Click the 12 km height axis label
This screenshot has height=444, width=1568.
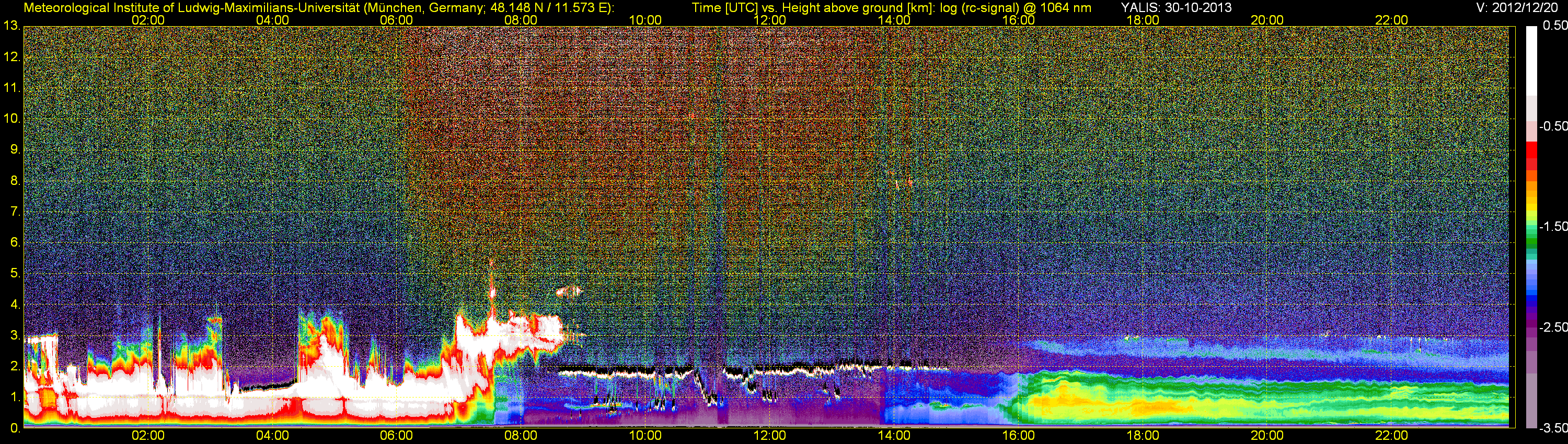click(11, 57)
